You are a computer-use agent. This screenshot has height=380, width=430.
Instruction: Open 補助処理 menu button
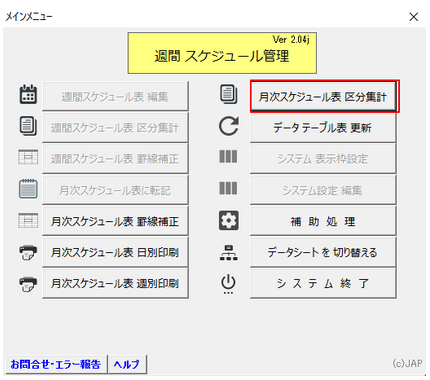323,221
